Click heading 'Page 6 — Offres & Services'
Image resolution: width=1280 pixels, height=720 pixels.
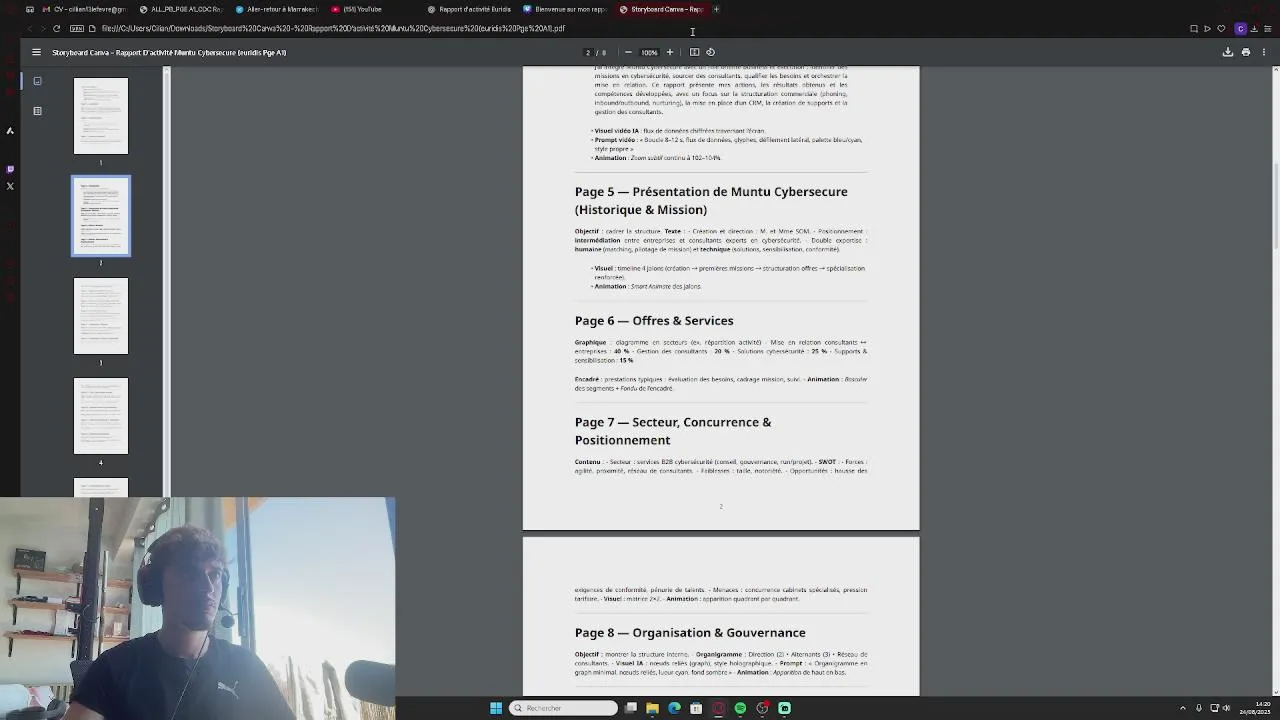(x=654, y=320)
